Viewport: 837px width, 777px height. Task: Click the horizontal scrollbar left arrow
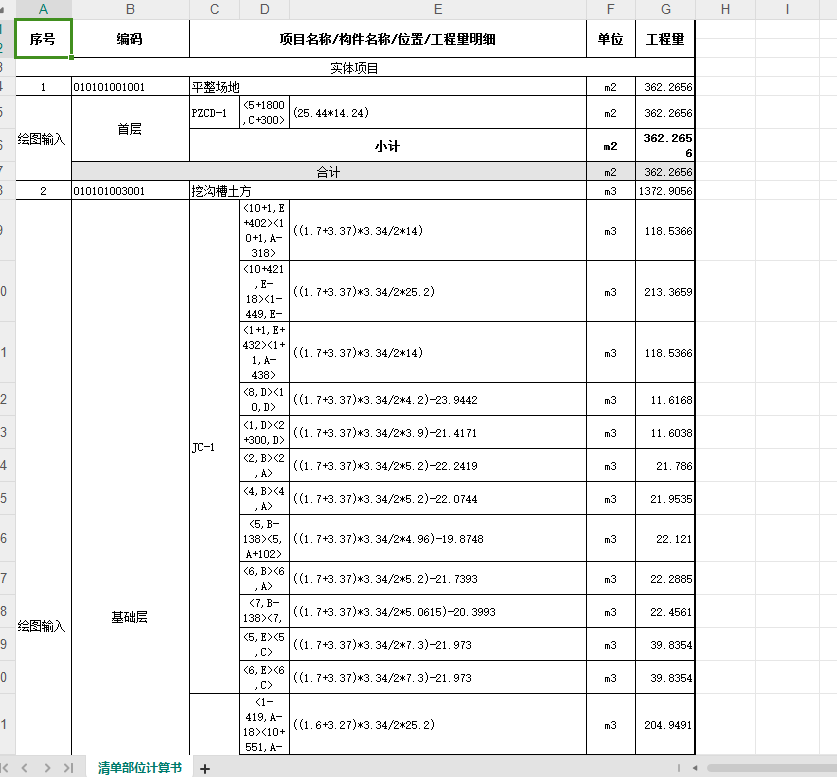point(694,768)
